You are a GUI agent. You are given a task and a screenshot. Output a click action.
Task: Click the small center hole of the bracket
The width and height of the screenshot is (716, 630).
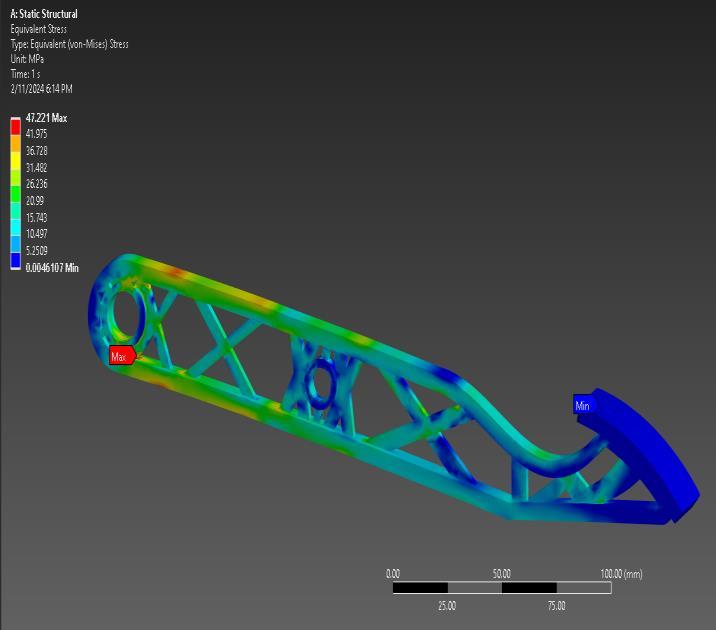(321, 384)
